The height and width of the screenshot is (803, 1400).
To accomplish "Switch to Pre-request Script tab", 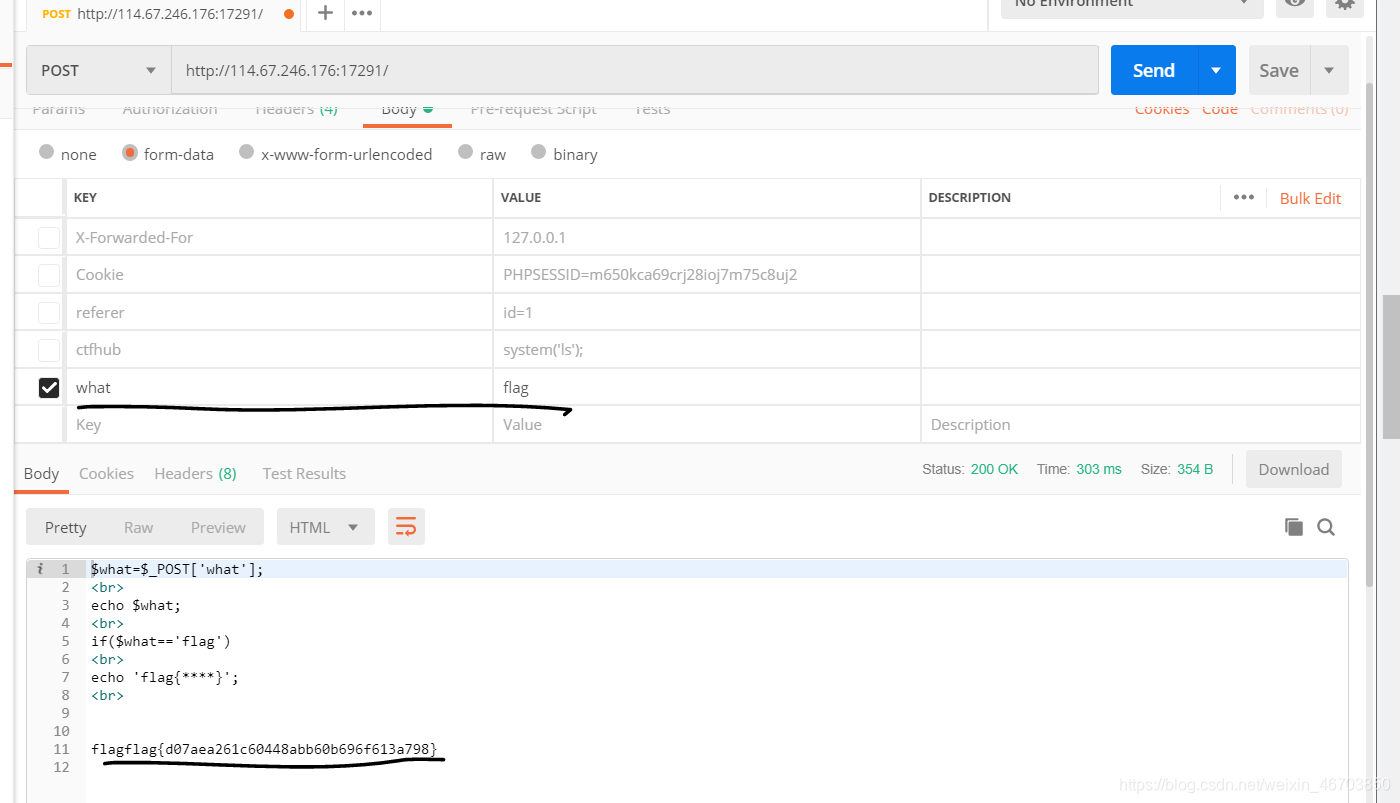I will click(533, 109).
